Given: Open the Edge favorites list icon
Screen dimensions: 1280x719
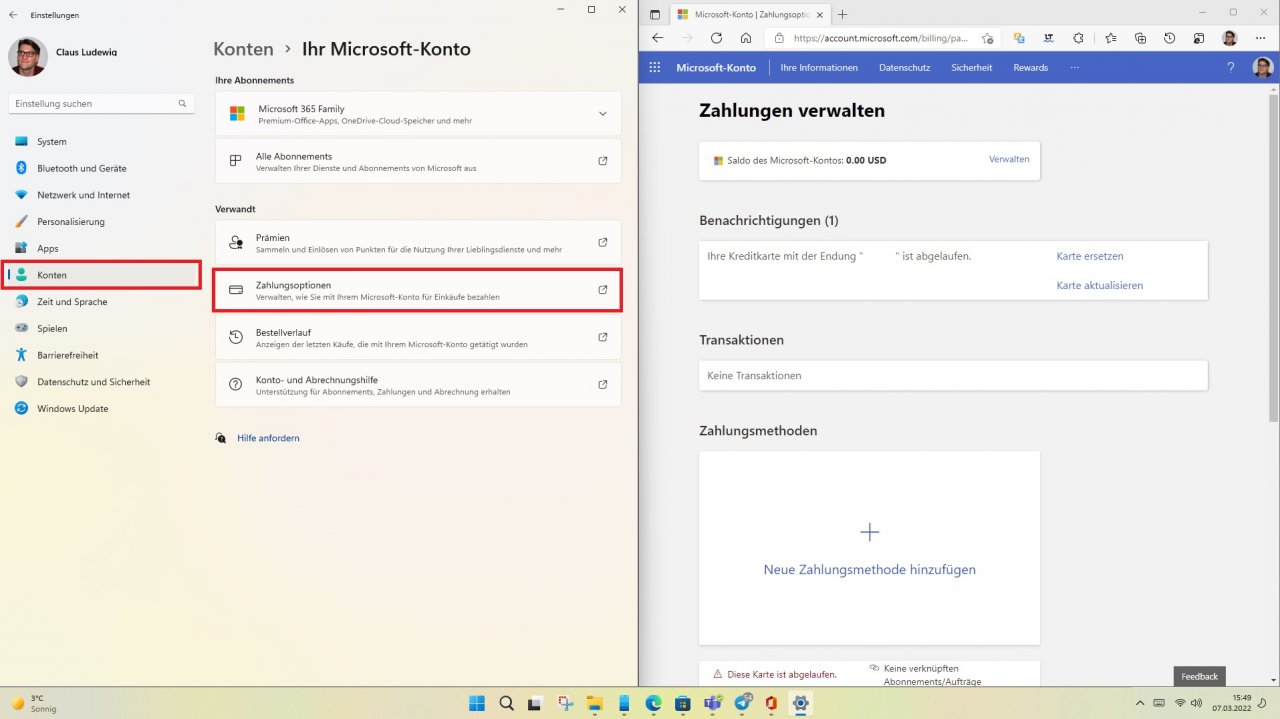Looking at the screenshot, I should click(x=1111, y=38).
